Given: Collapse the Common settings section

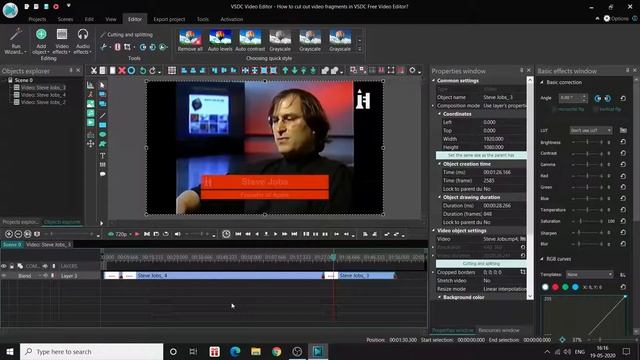Looking at the screenshot, I should 434,80.
